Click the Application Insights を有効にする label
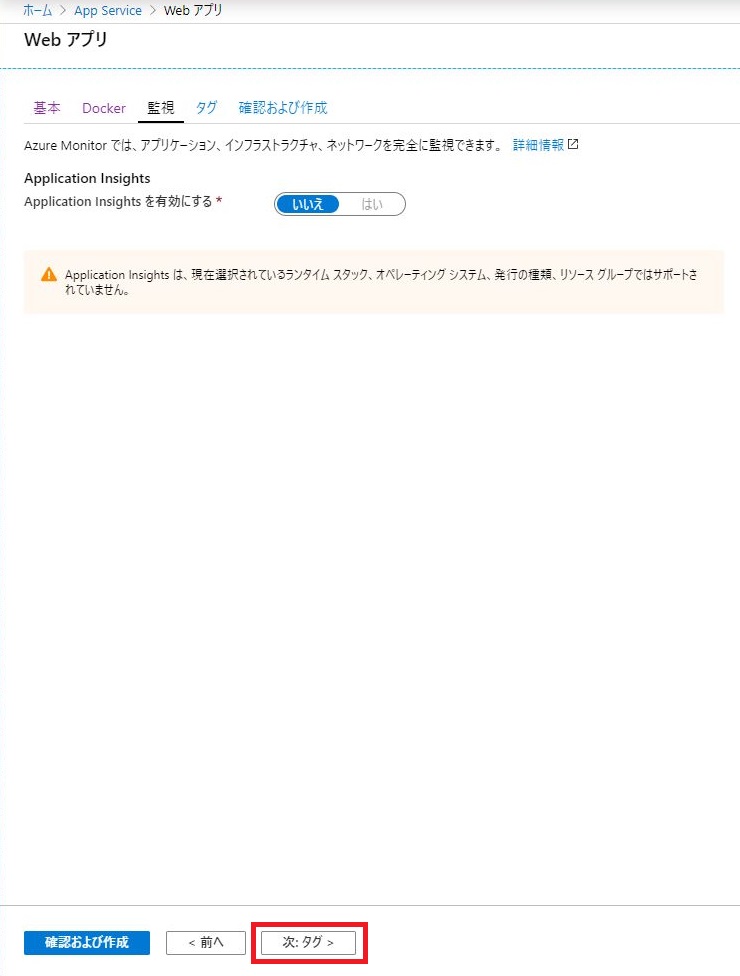740x976 pixels. pyautogui.click(x=118, y=202)
